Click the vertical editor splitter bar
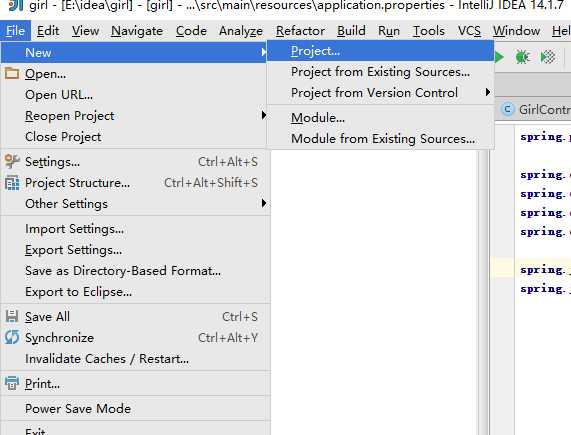The image size is (571, 435). (x=484, y=291)
